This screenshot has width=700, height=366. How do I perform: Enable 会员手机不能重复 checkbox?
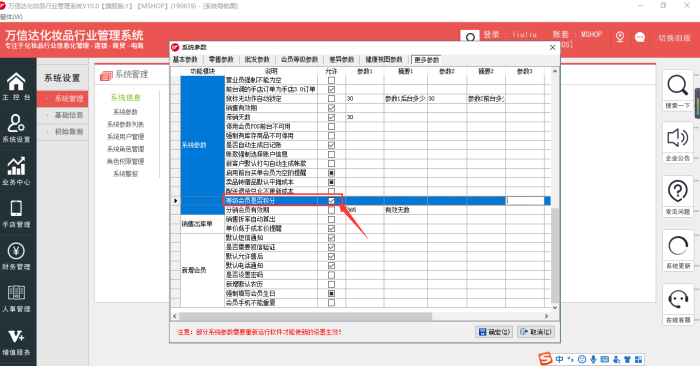pyautogui.click(x=331, y=303)
